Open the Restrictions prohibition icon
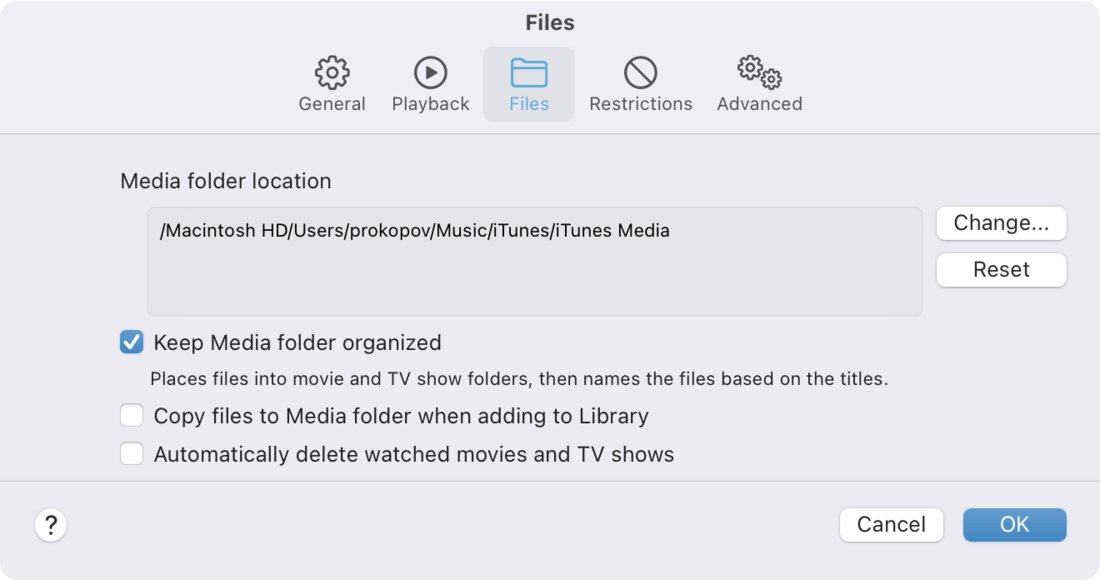This screenshot has height=580, width=1100. point(640,72)
